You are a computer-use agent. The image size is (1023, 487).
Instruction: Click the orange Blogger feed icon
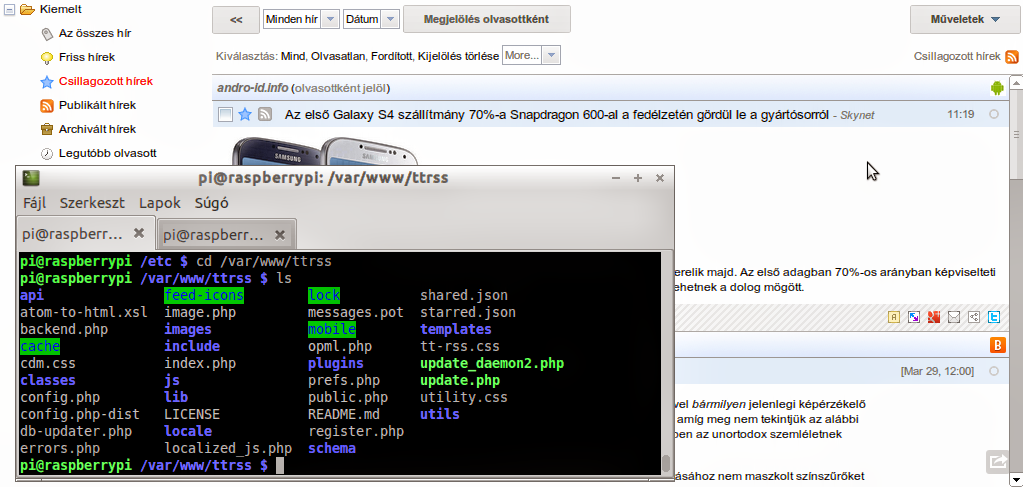(998, 346)
